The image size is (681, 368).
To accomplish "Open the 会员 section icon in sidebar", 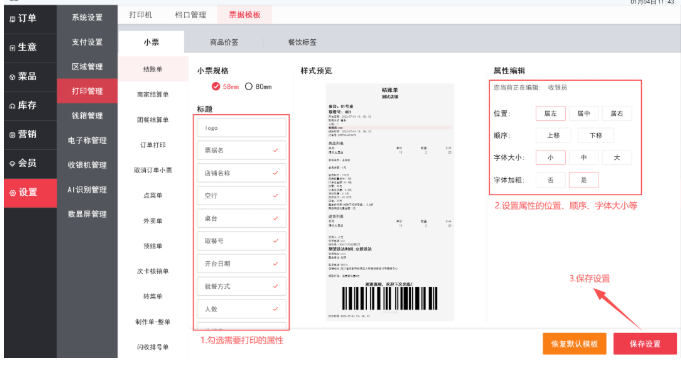I will point(12,163).
